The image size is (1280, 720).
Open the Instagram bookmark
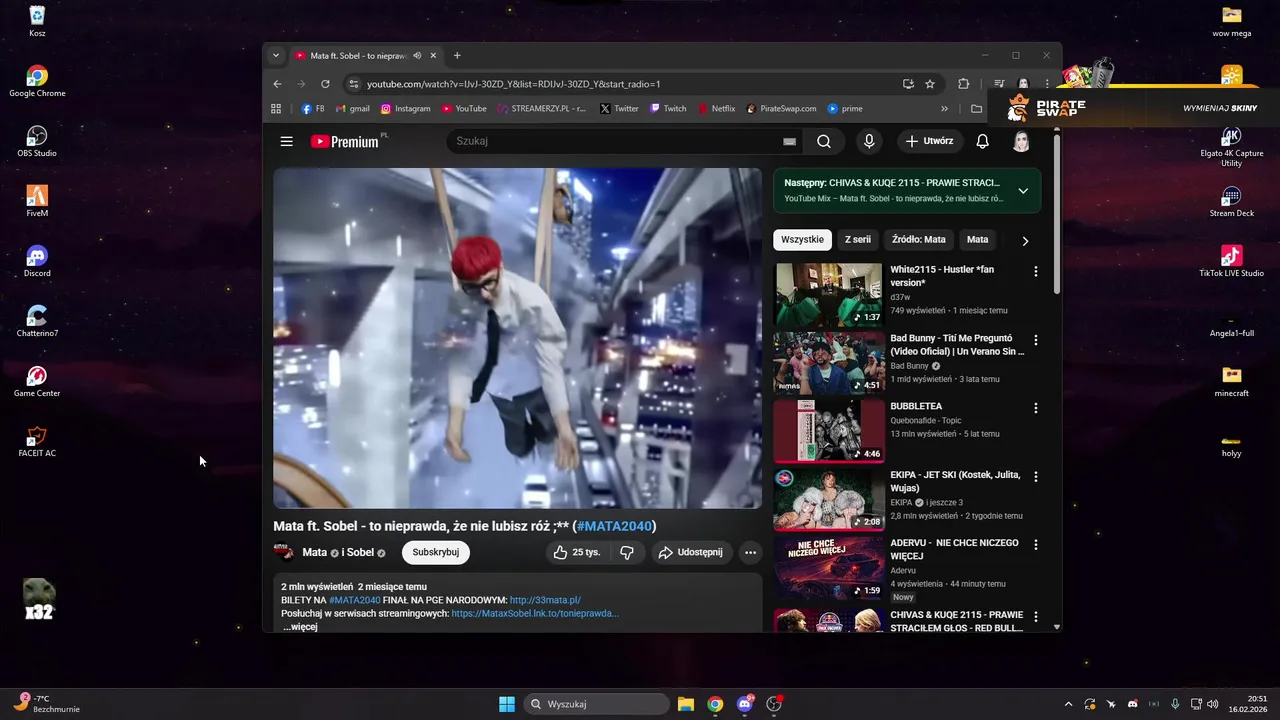[x=405, y=108]
